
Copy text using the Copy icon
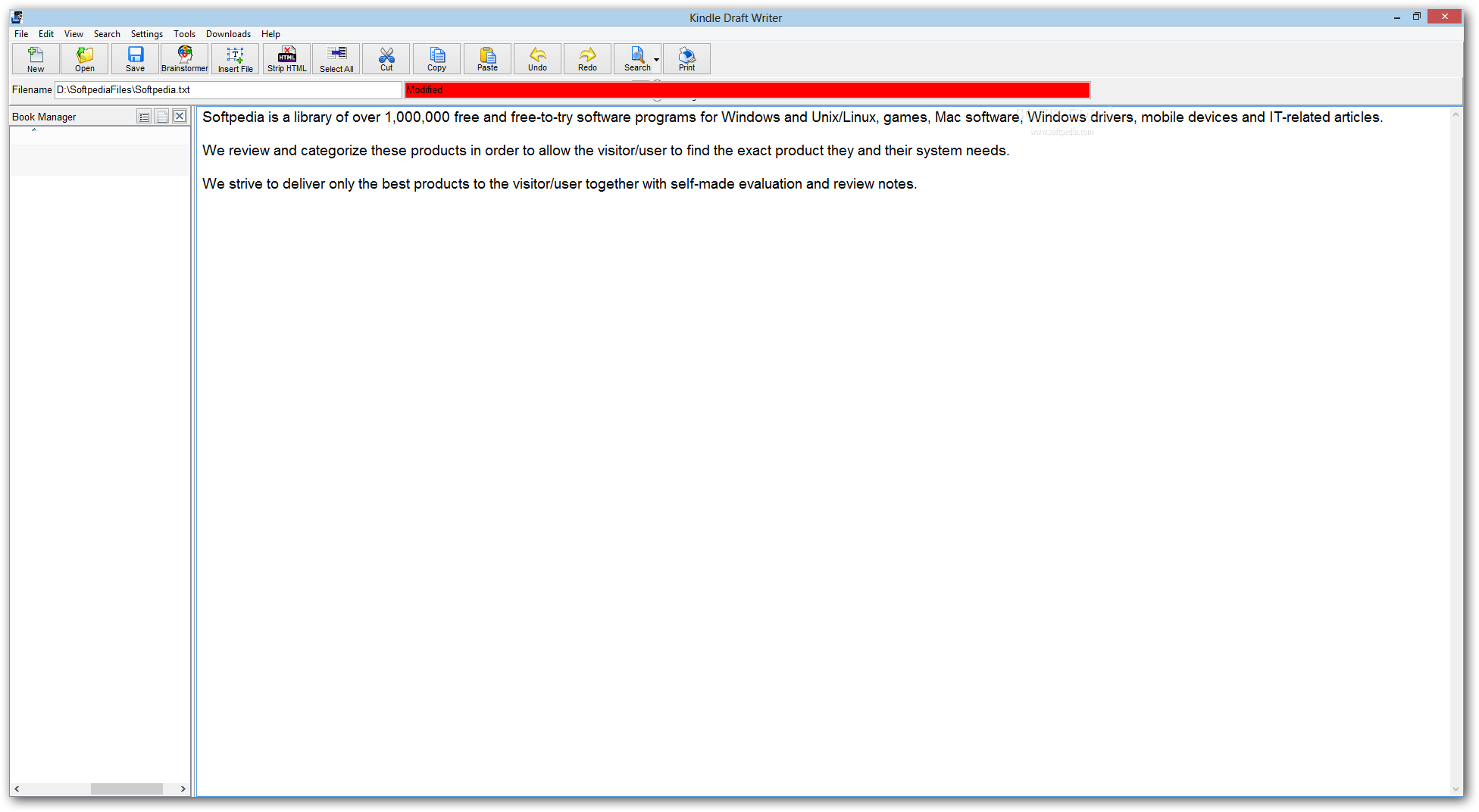[x=436, y=59]
